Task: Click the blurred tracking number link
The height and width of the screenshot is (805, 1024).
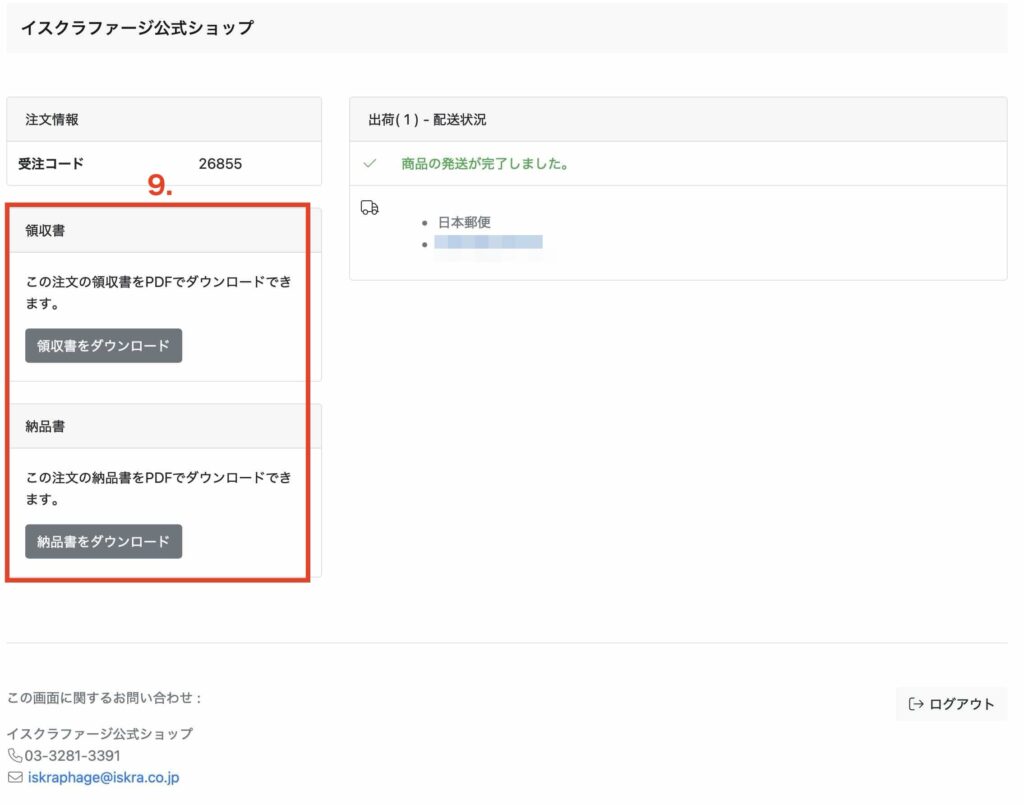Action: point(488,242)
